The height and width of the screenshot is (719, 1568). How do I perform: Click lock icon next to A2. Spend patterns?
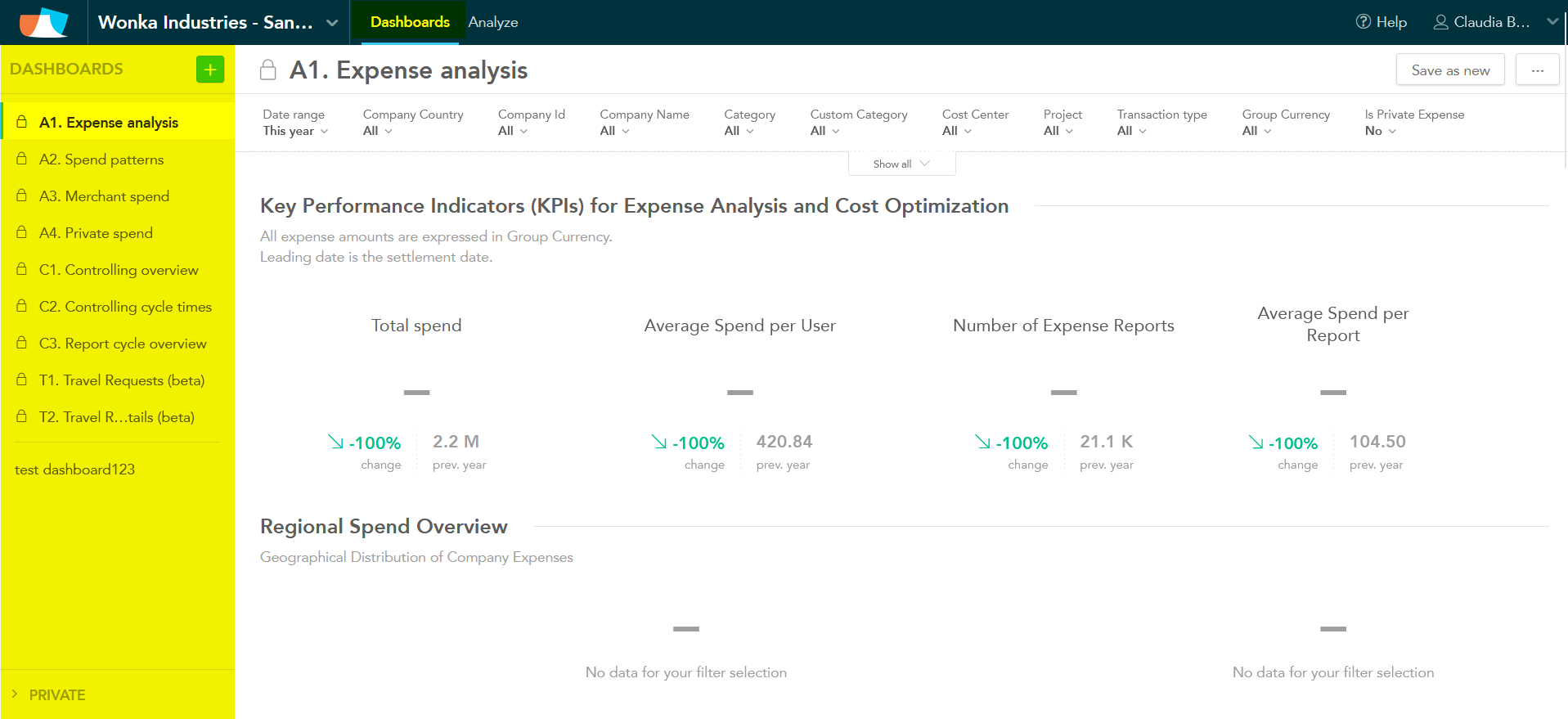pyautogui.click(x=22, y=159)
